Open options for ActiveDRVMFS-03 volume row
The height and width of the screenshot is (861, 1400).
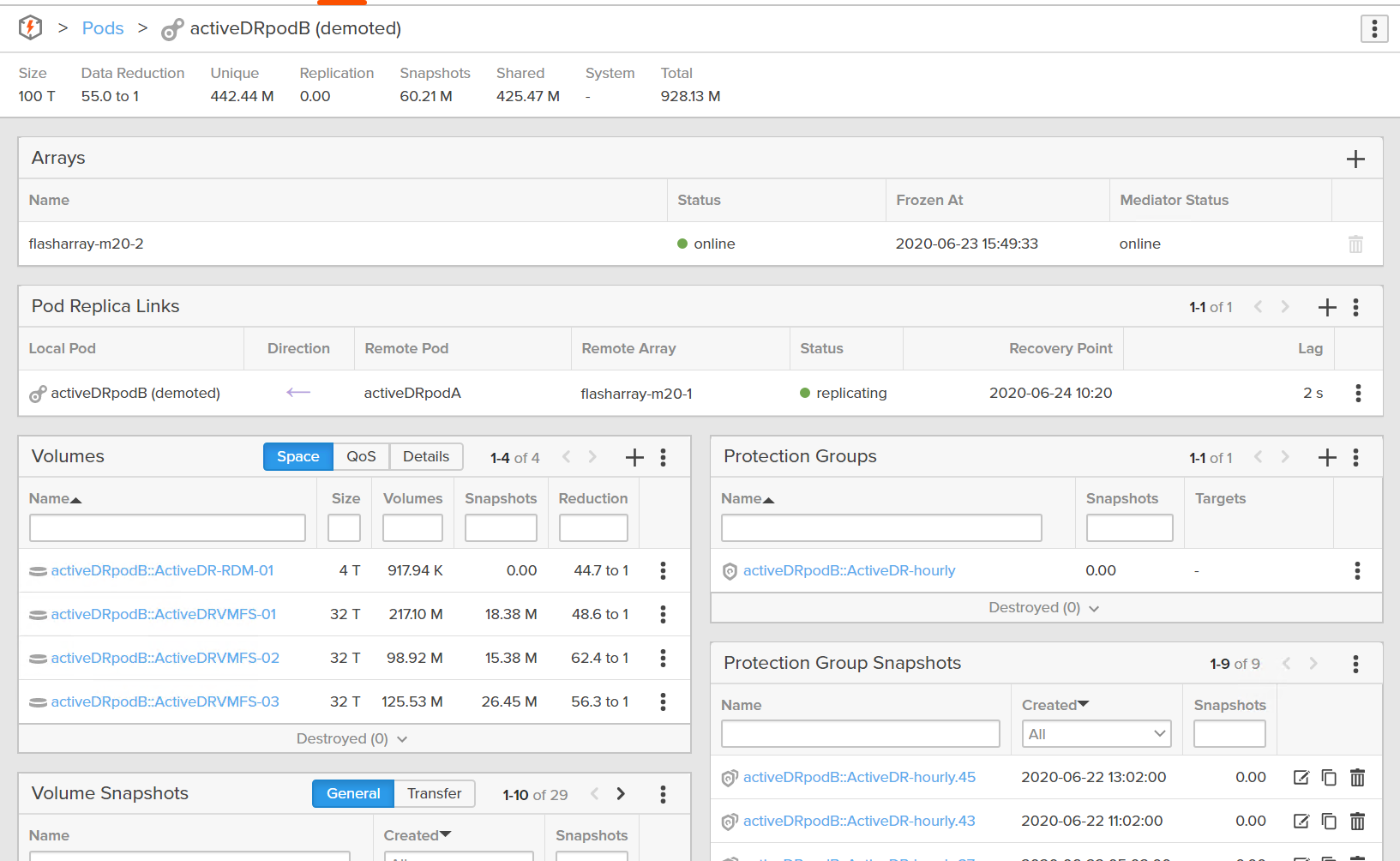(663, 701)
